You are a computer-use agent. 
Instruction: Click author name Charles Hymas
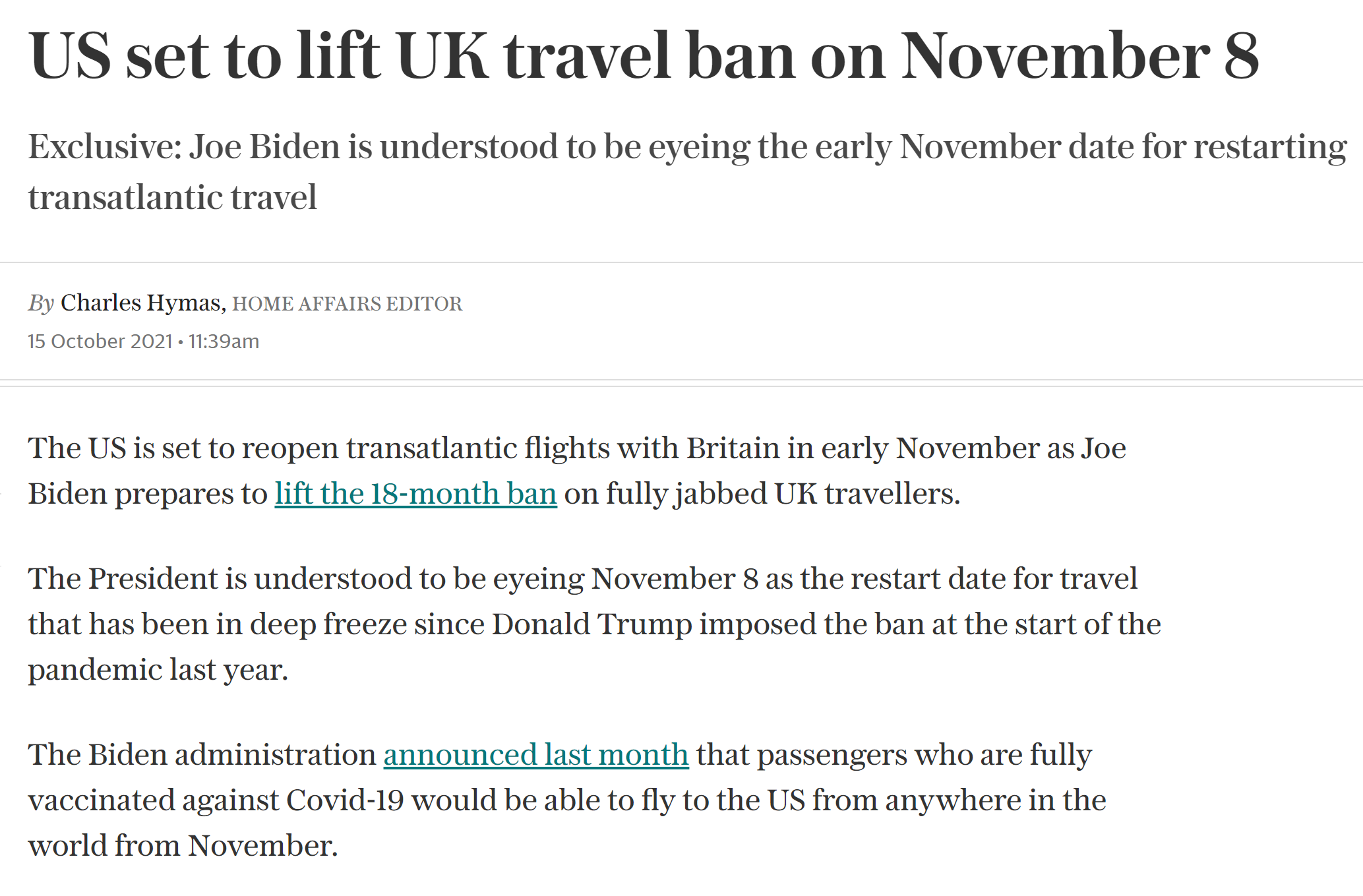pos(140,303)
